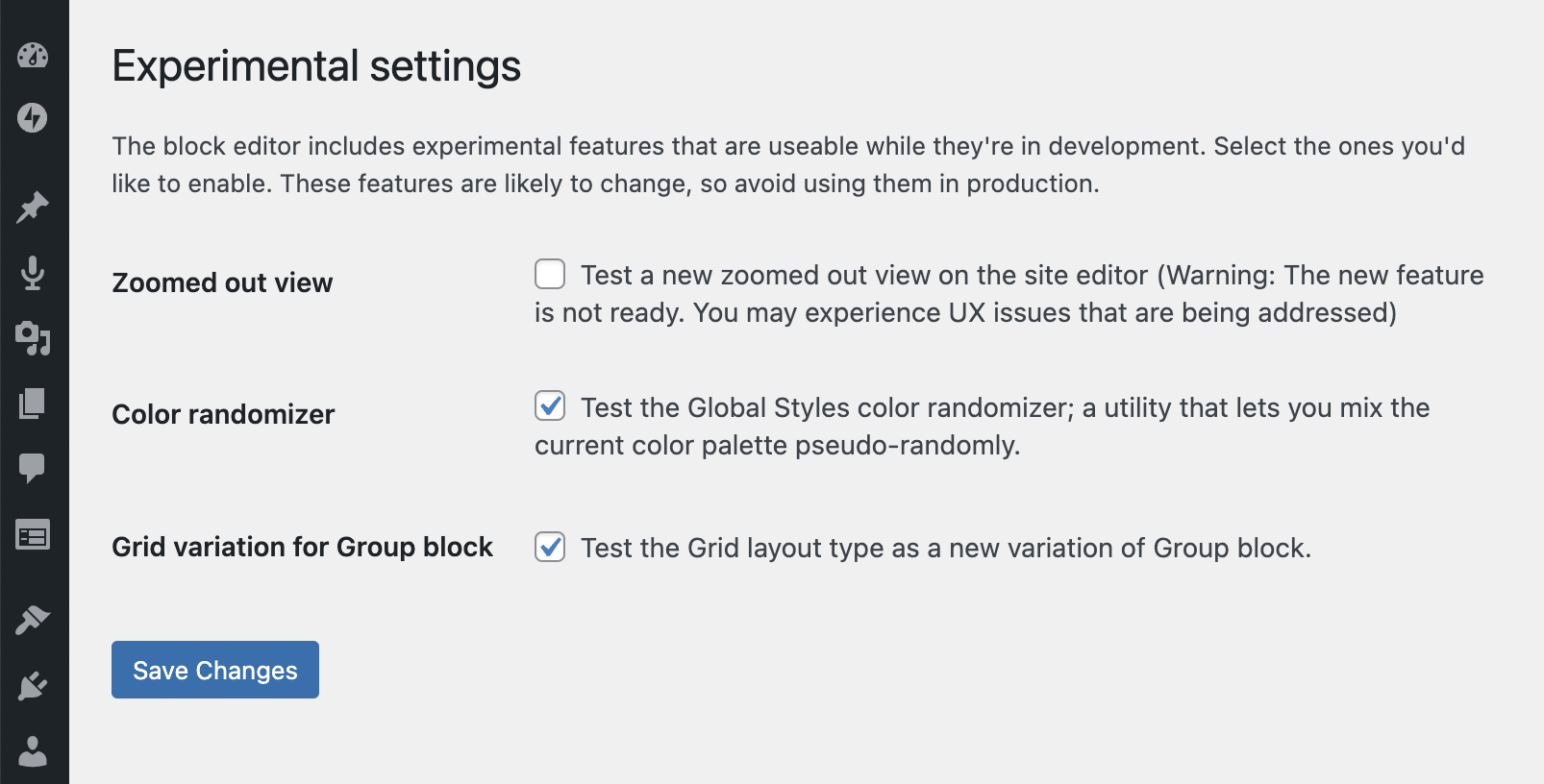Open Plugins plug icon
This screenshot has width=1544, height=784.
coord(33,686)
